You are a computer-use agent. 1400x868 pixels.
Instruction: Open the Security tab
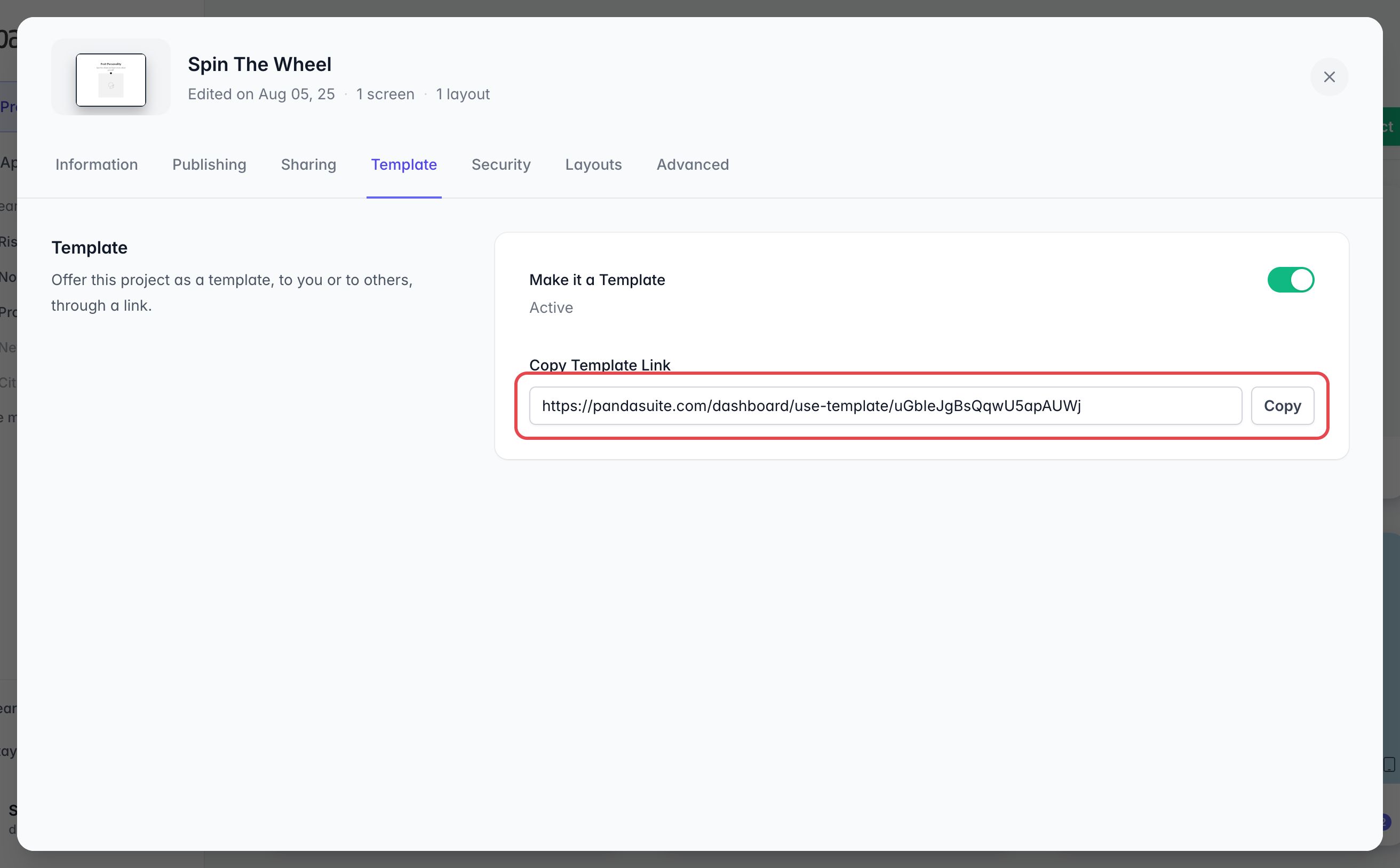click(x=501, y=165)
